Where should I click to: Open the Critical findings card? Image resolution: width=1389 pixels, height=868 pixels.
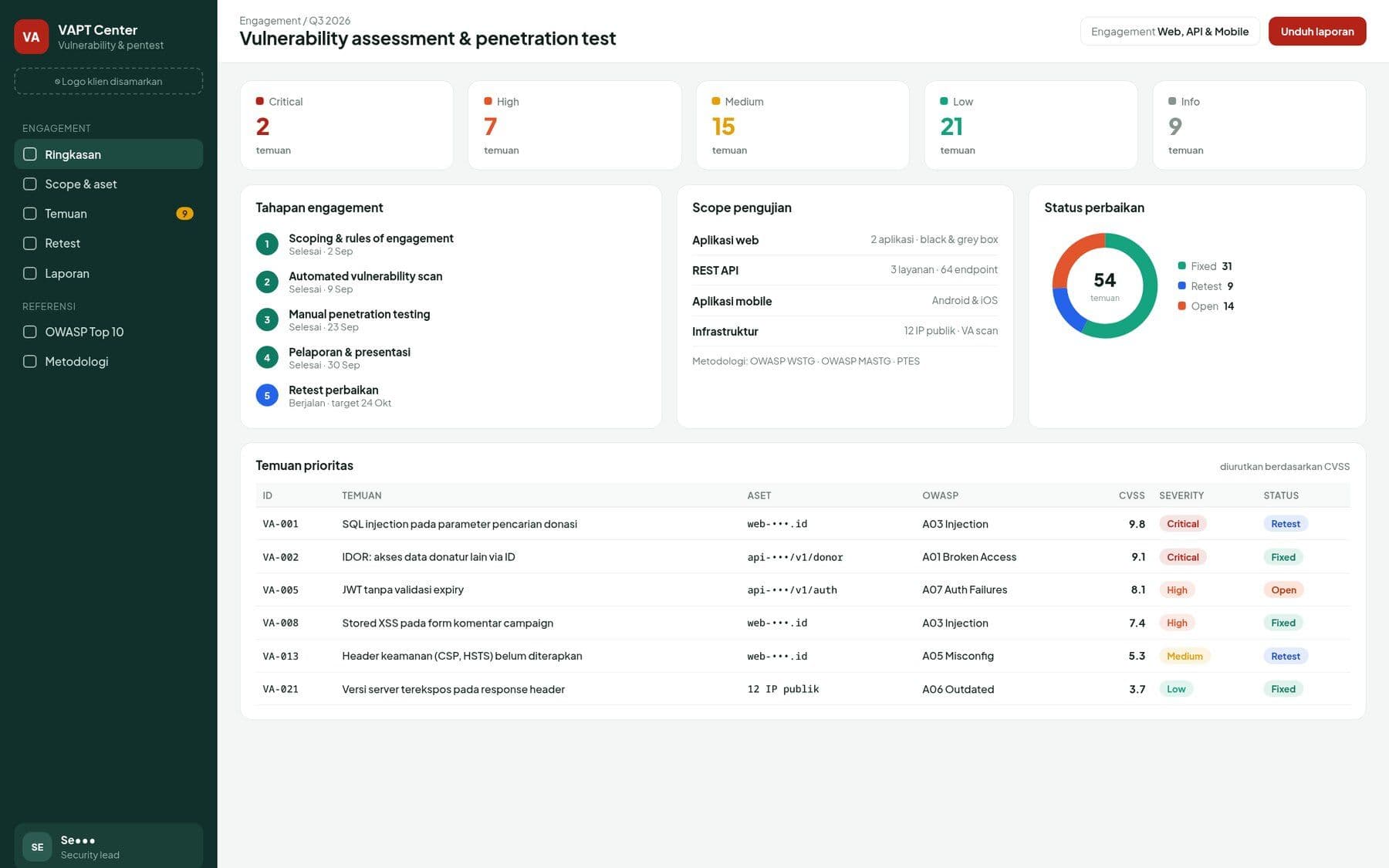tap(346, 125)
